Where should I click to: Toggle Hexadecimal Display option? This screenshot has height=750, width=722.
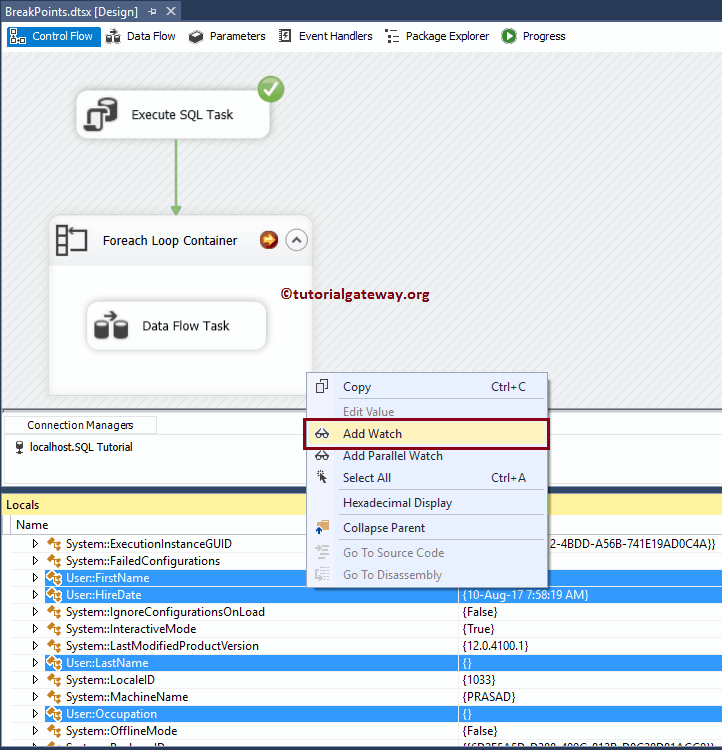click(x=427, y=503)
